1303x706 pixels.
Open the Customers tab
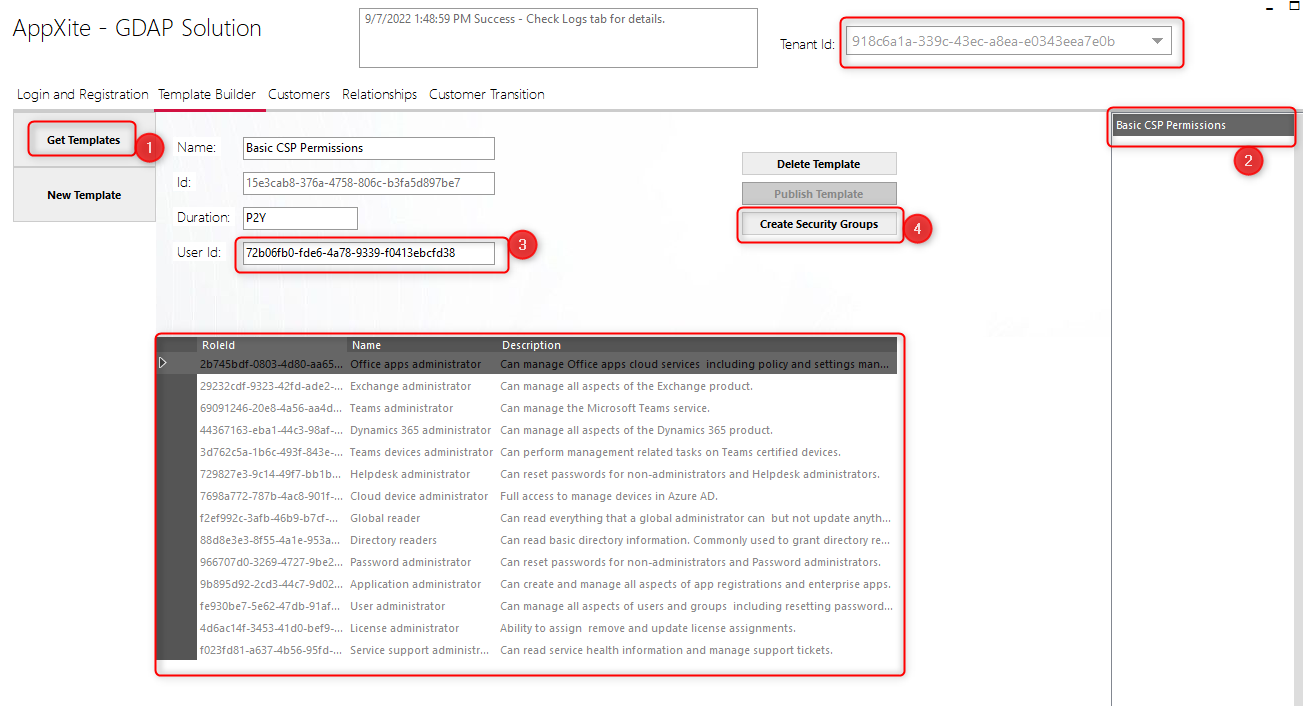tap(299, 94)
